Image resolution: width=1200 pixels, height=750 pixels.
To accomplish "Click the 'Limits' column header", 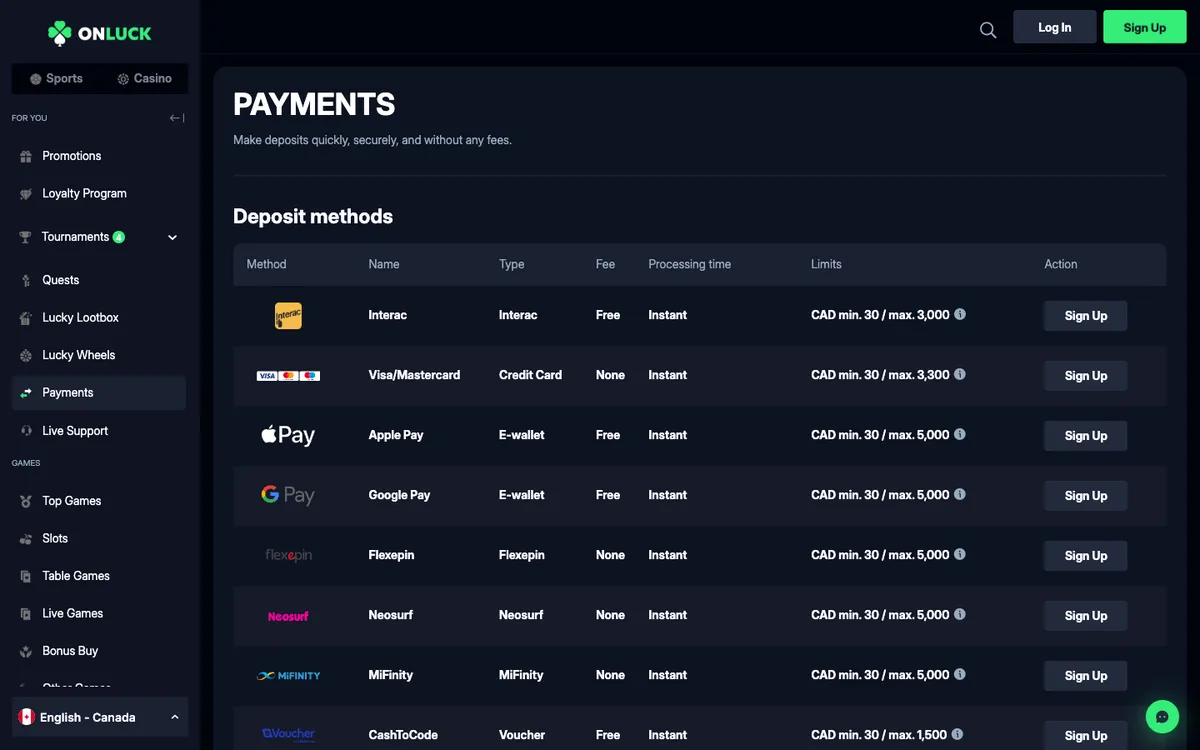I will pyautogui.click(x=826, y=264).
